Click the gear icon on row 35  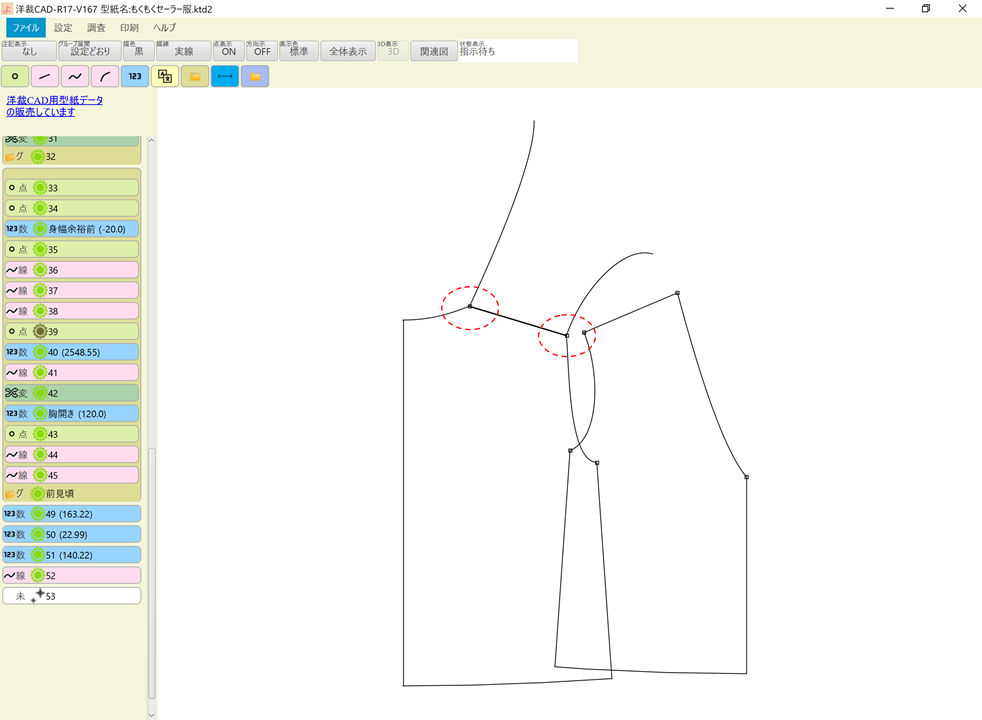(40, 250)
